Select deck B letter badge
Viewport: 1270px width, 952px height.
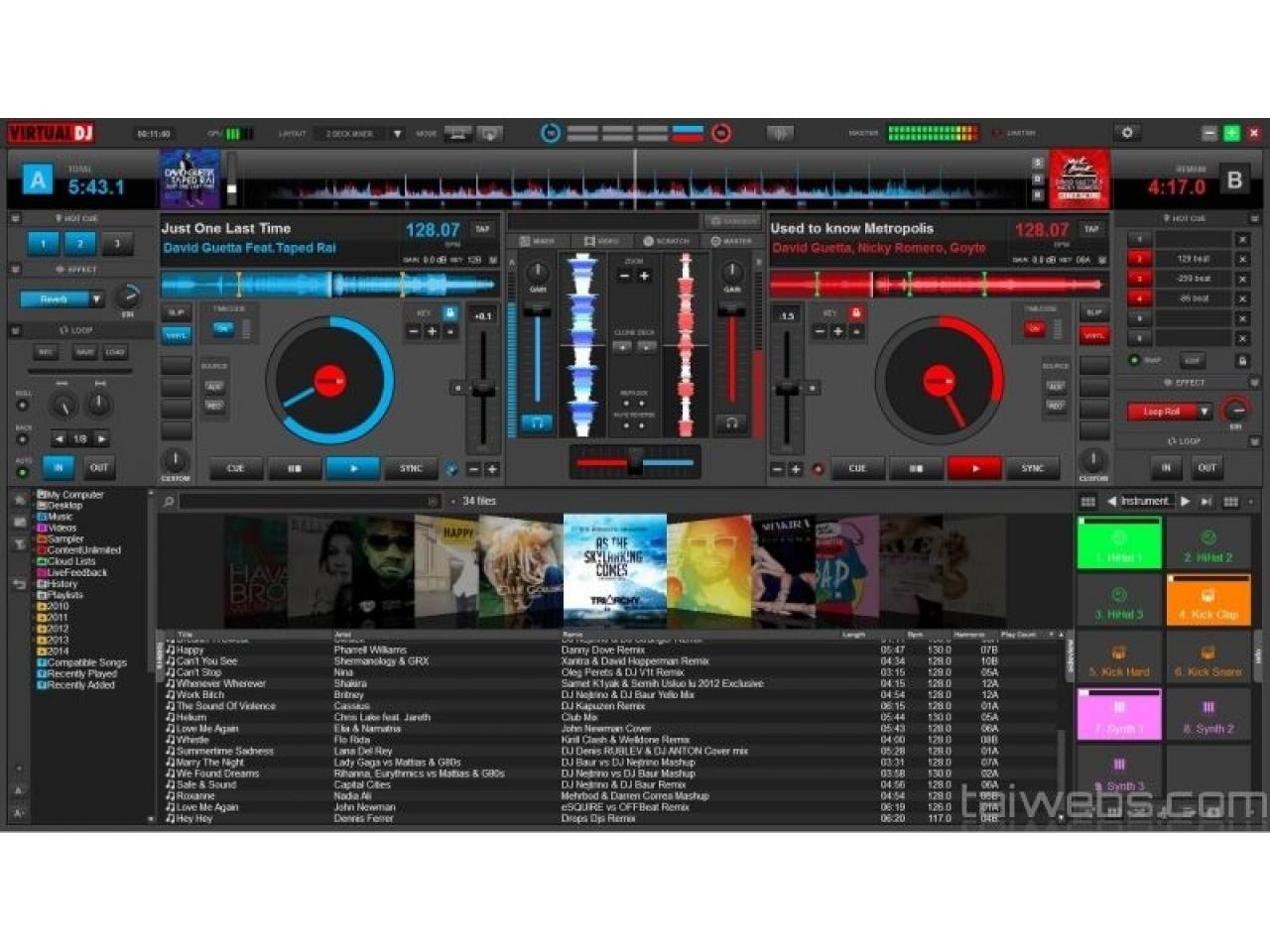tap(1234, 179)
